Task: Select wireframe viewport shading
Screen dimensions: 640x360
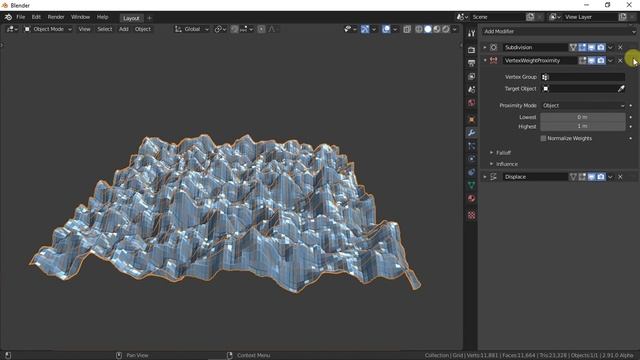Action: click(x=419, y=29)
